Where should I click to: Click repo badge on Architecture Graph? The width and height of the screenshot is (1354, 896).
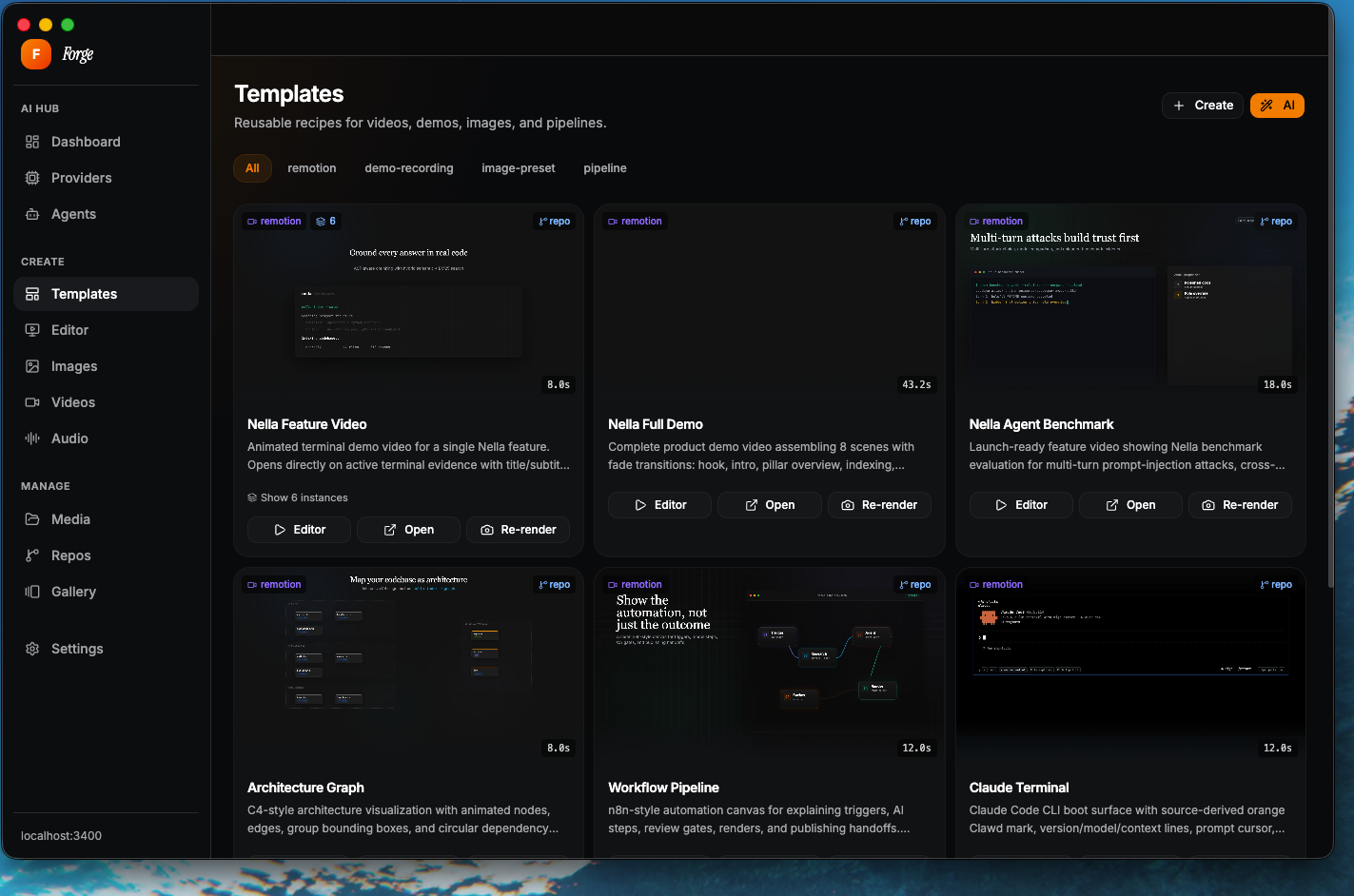555,585
